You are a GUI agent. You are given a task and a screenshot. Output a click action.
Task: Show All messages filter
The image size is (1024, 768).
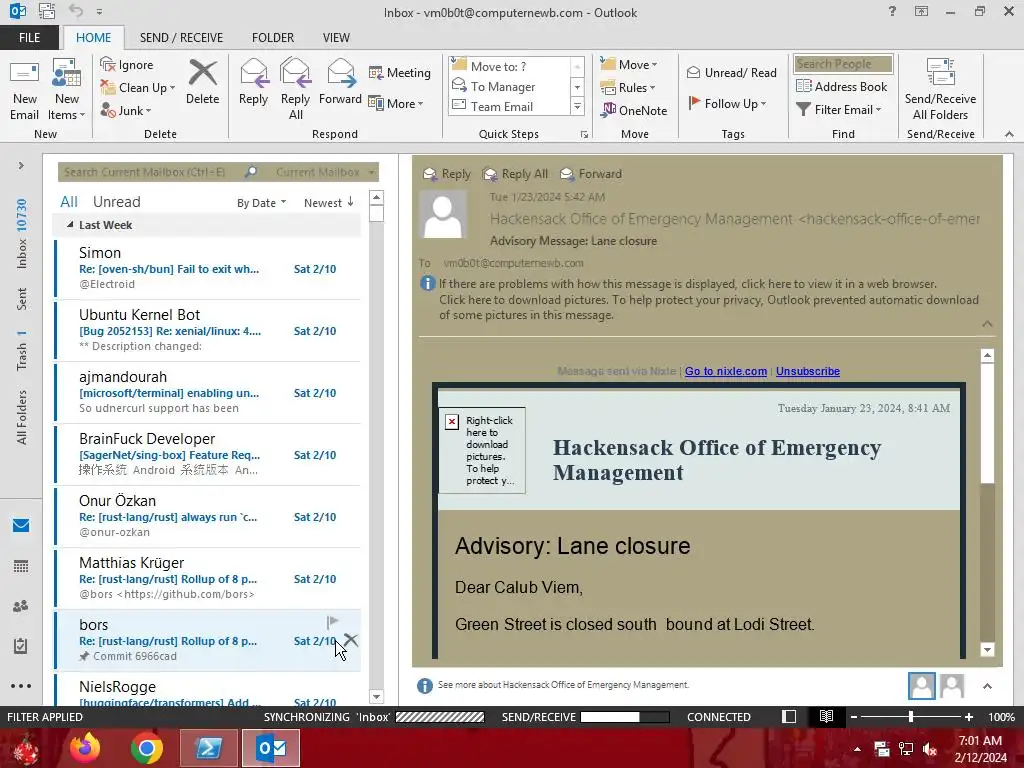(x=69, y=202)
